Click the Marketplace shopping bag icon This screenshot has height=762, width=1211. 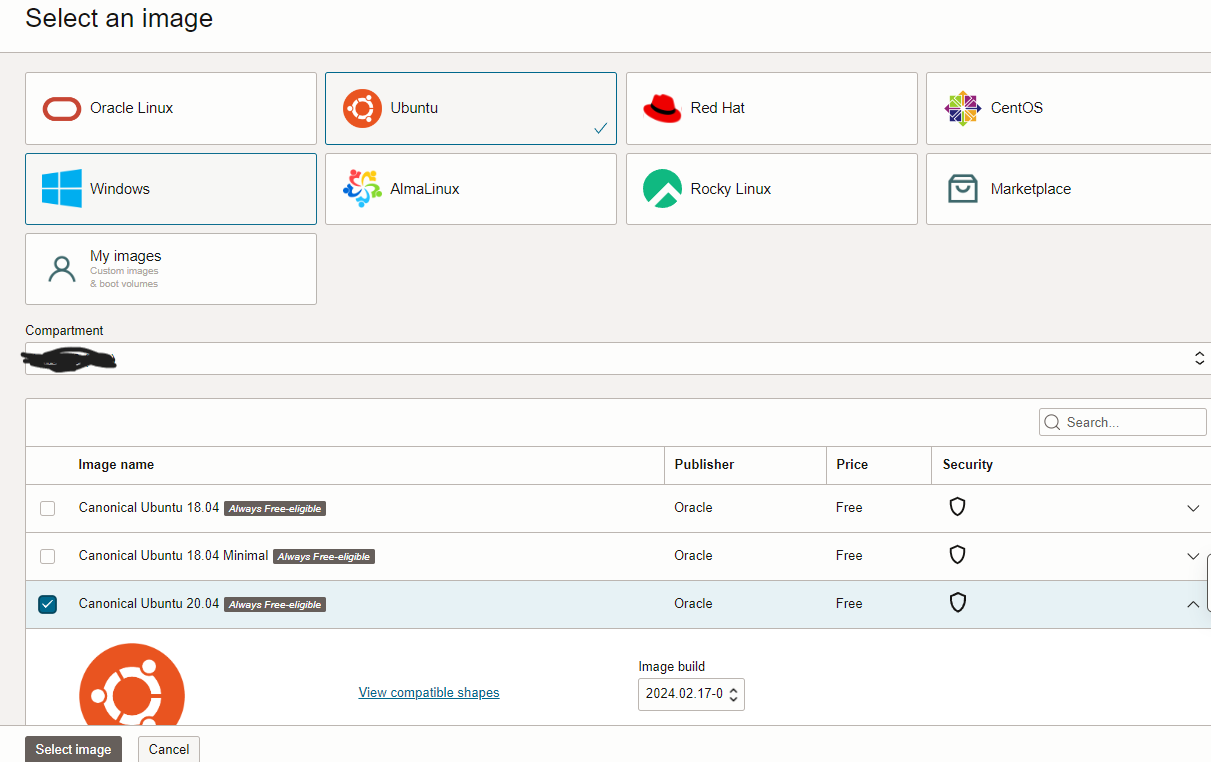pos(962,189)
